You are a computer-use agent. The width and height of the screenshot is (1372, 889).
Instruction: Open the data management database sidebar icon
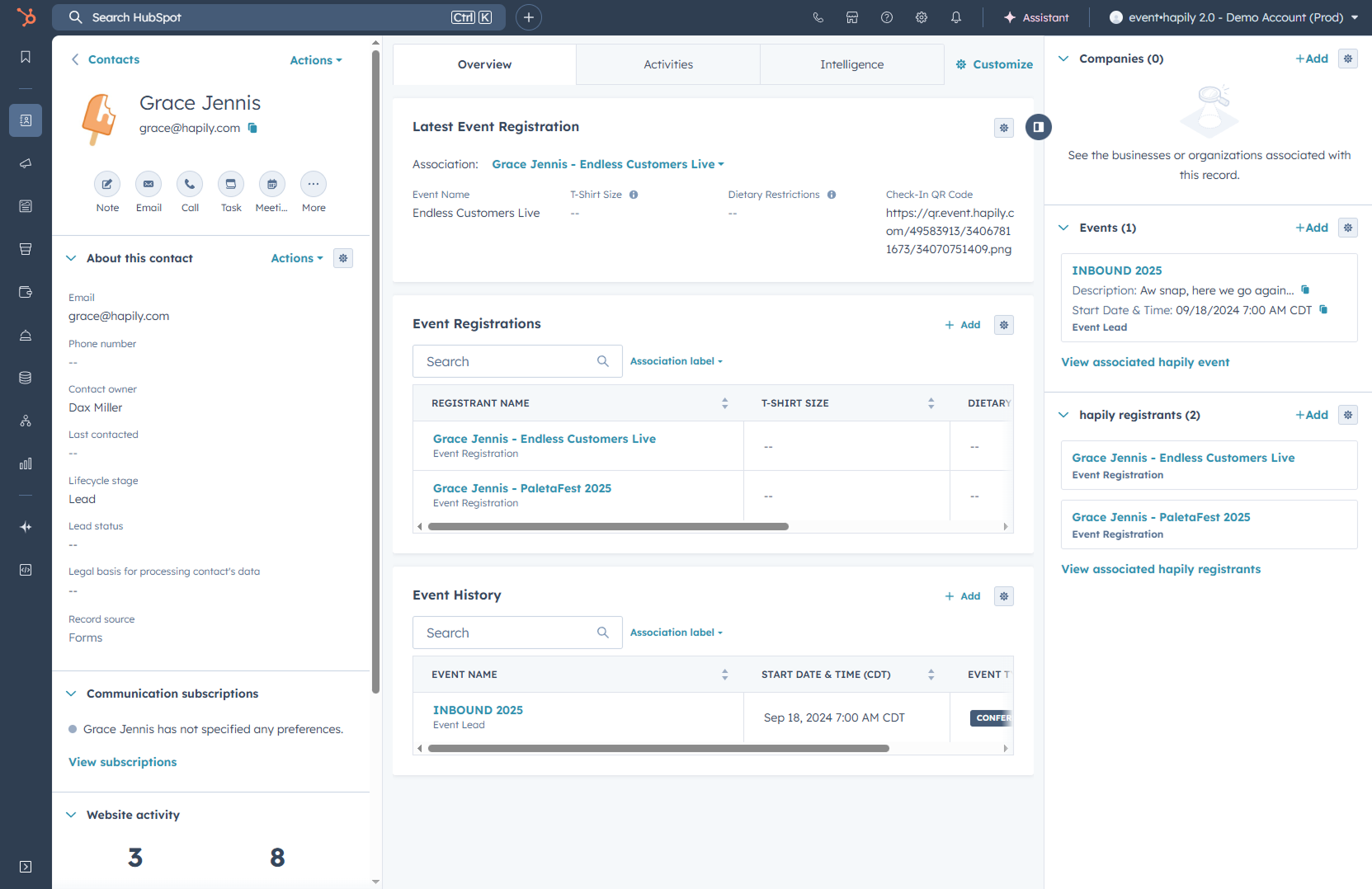click(26, 378)
